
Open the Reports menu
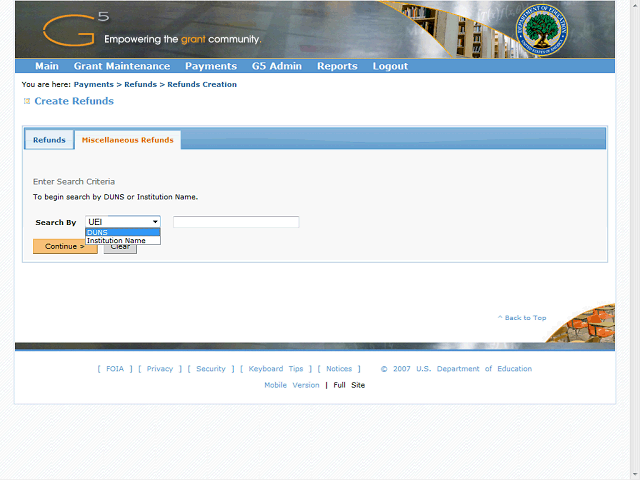[x=337, y=66]
